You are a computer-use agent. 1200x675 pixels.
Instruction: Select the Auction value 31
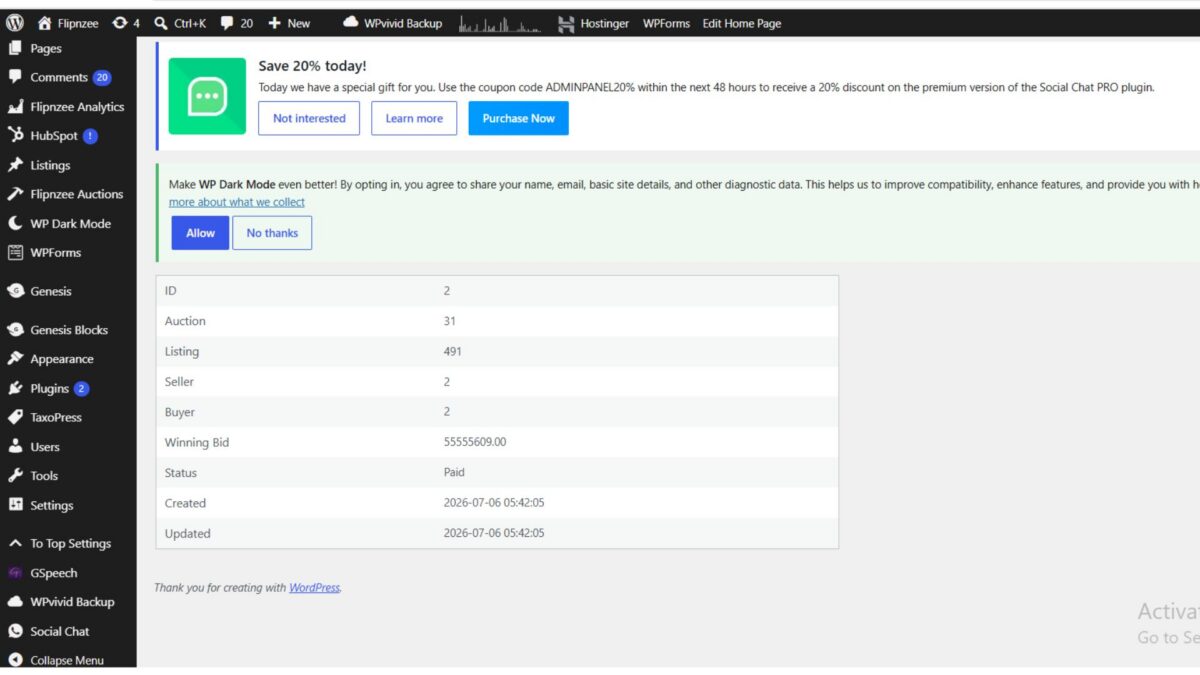pos(450,321)
